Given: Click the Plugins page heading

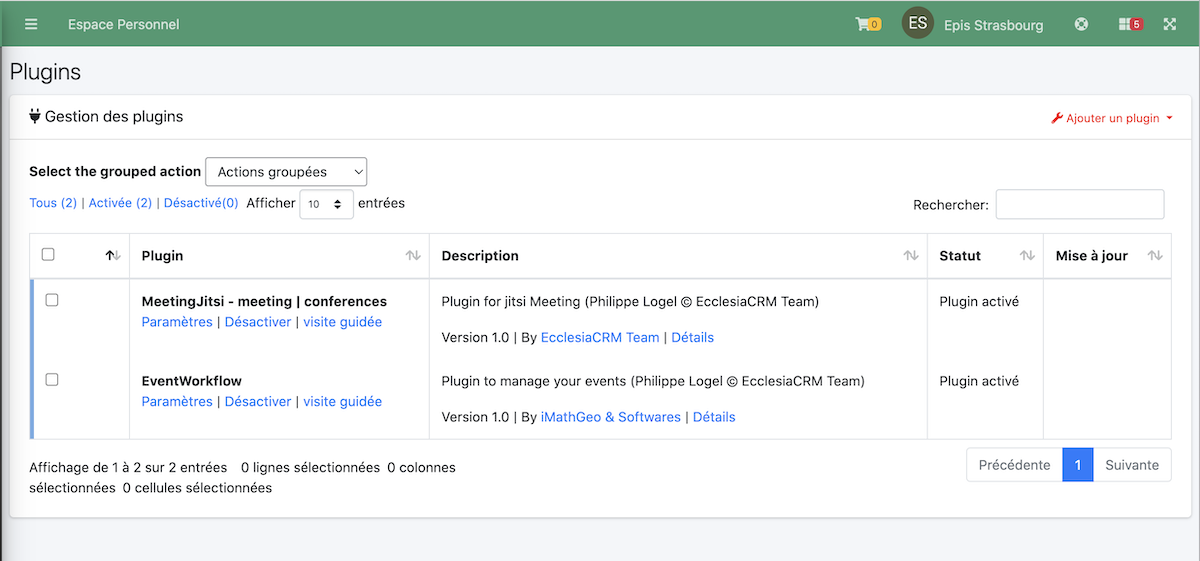Looking at the screenshot, I should 46,72.
